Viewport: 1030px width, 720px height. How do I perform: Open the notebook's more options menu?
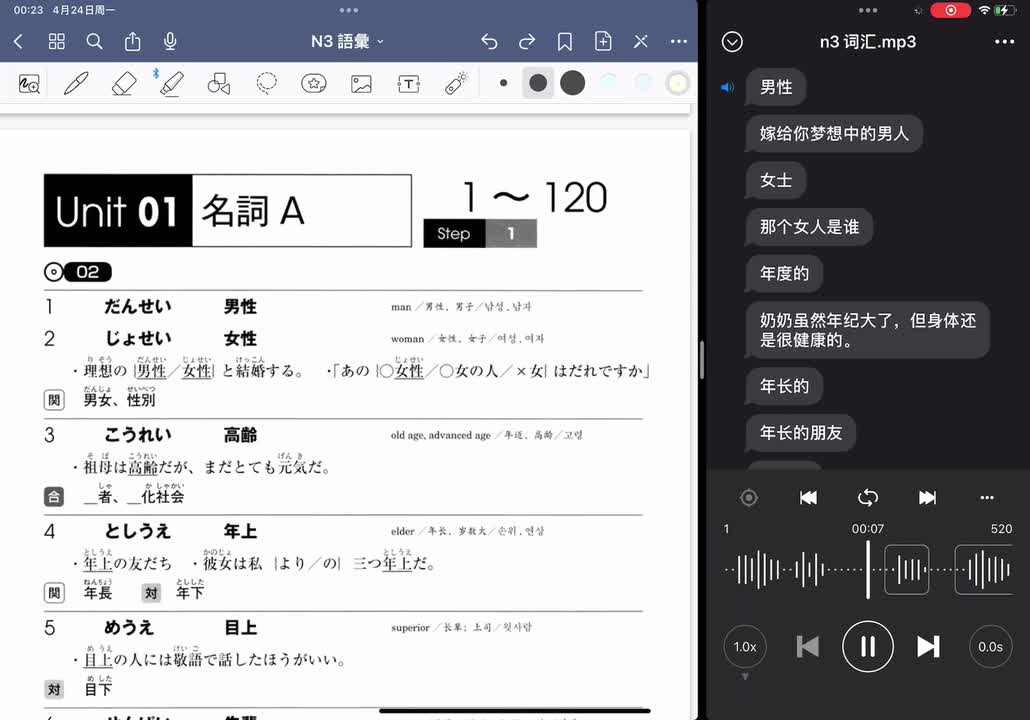pos(679,41)
